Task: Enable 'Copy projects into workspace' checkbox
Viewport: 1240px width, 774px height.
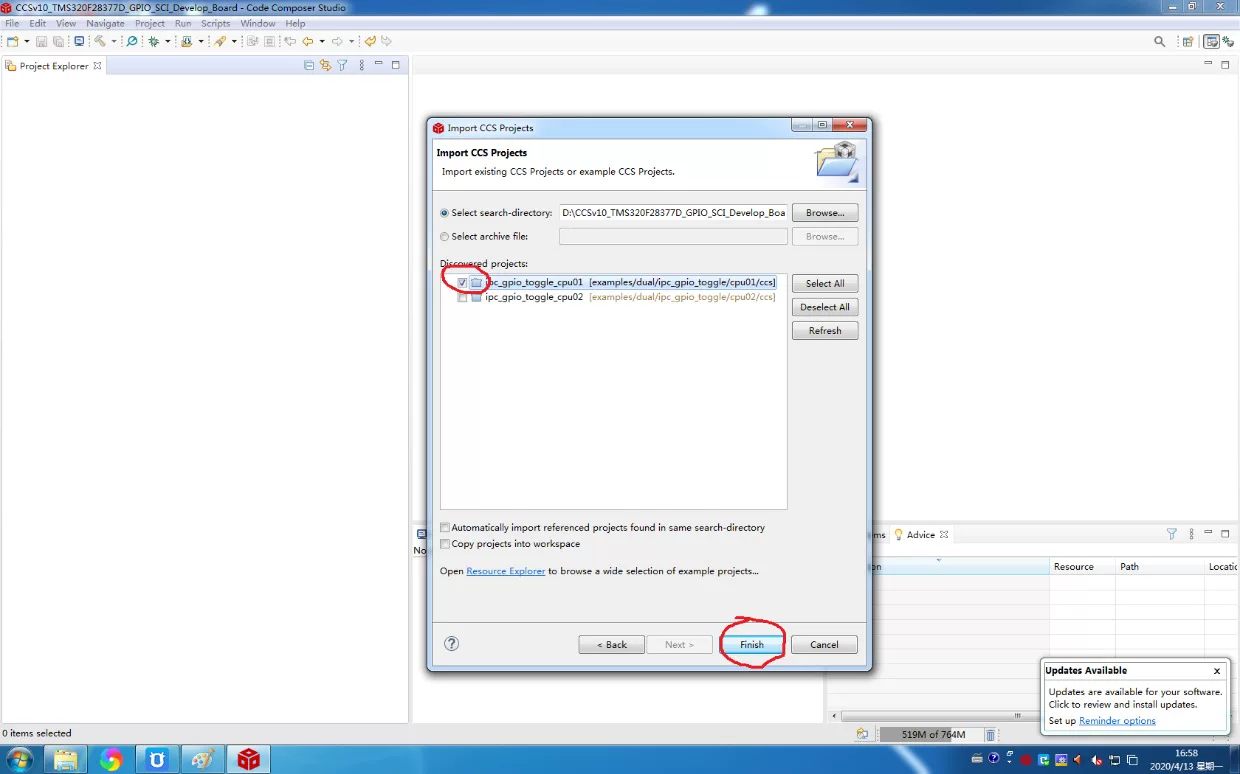Action: 445,544
